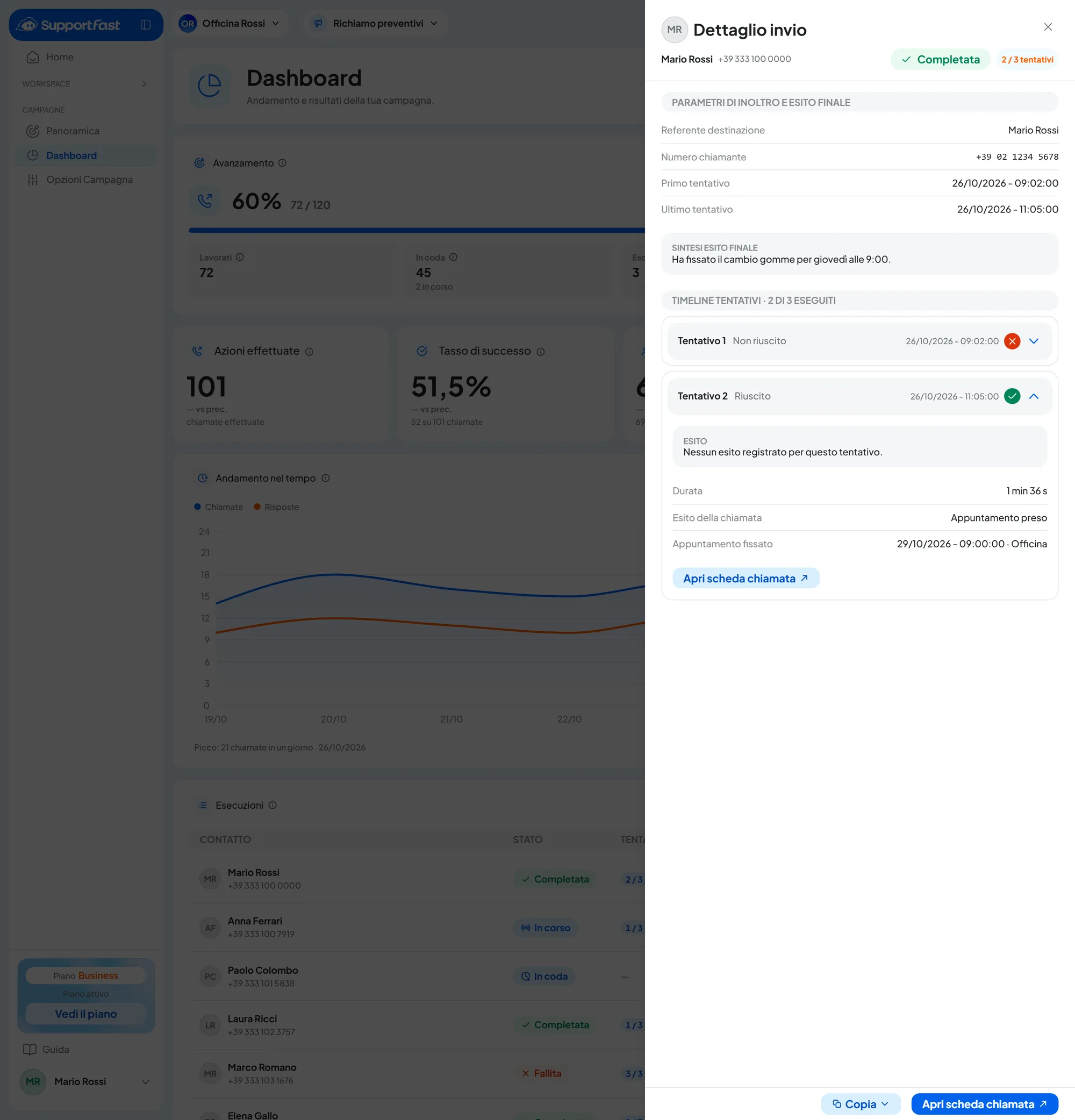Click the STATO column header
This screenshot has width=1075, height=1120.
tap(527, 839)
